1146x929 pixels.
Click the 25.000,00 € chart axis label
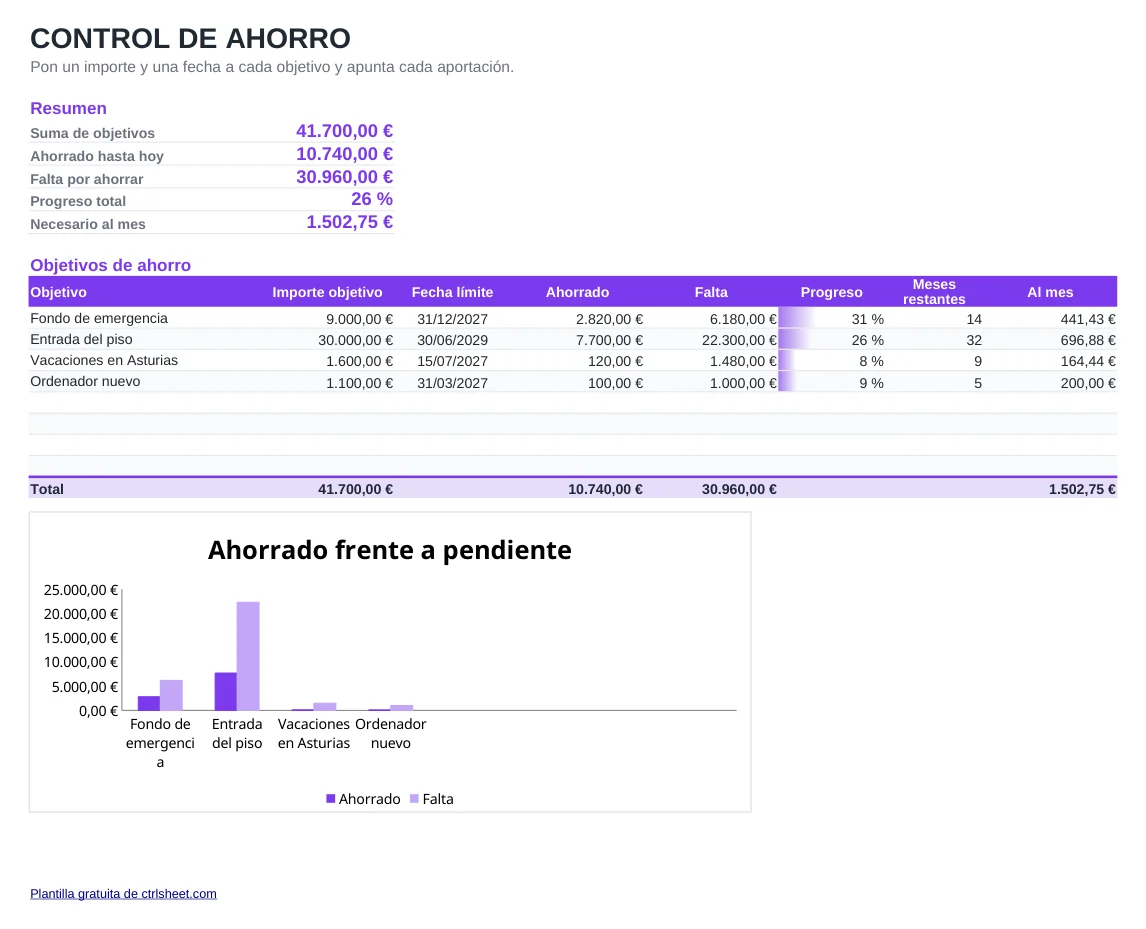pos(80,590)
